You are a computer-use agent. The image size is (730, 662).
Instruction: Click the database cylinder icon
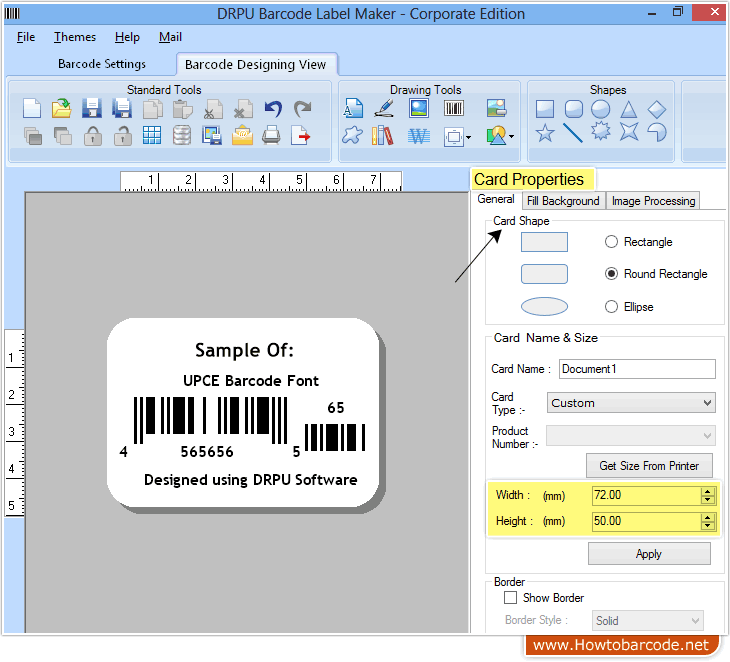click(182, 136)
